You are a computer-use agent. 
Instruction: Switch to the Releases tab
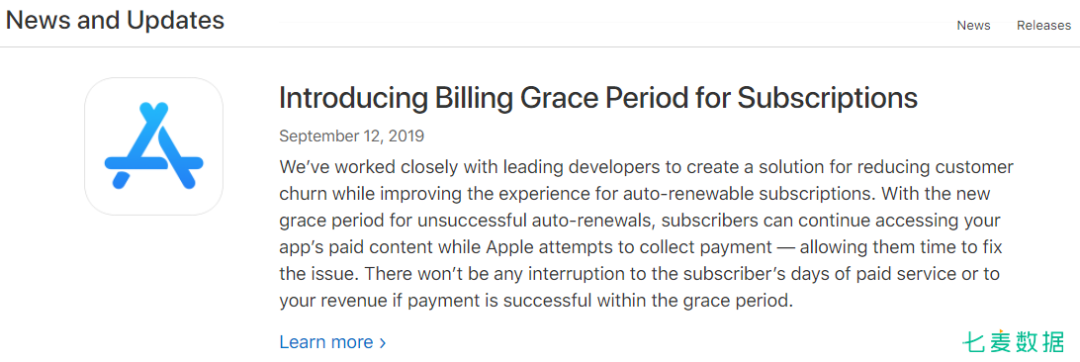(x=1043, y=25)
